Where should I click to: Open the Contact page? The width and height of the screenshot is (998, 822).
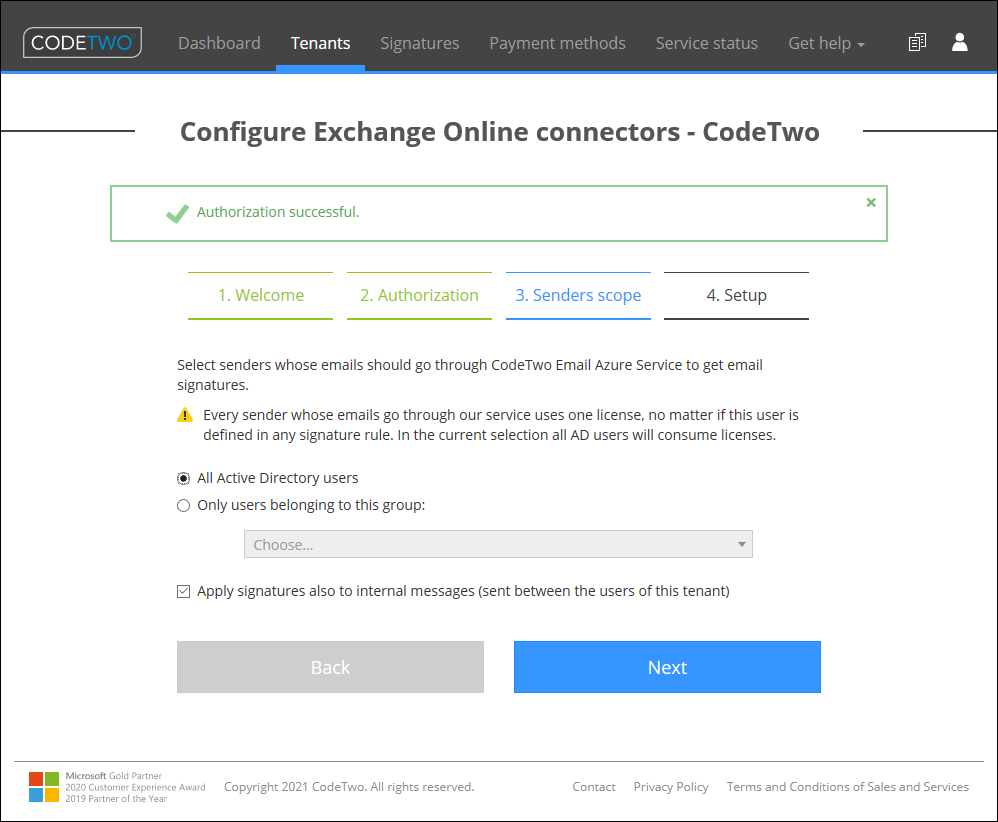(594, 787)
